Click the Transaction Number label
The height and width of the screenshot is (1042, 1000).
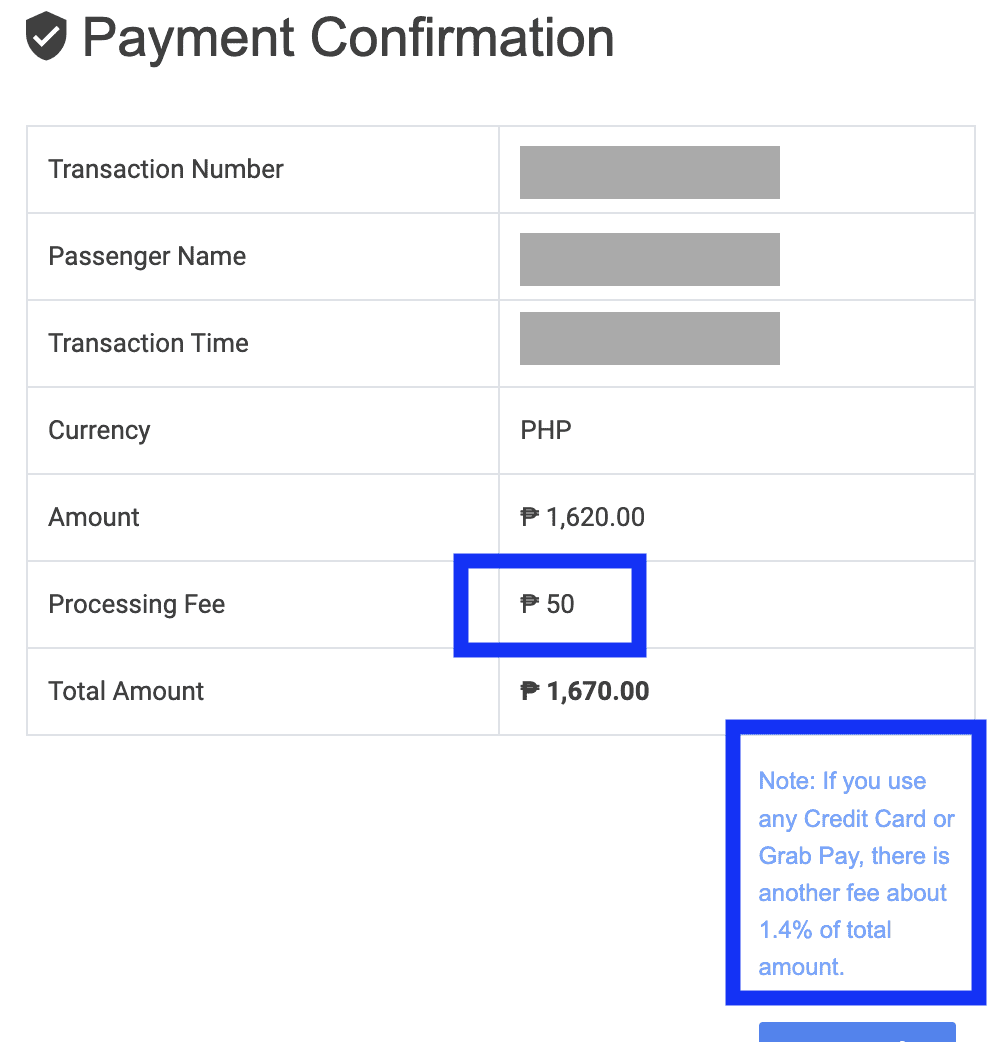pos(166,169)
